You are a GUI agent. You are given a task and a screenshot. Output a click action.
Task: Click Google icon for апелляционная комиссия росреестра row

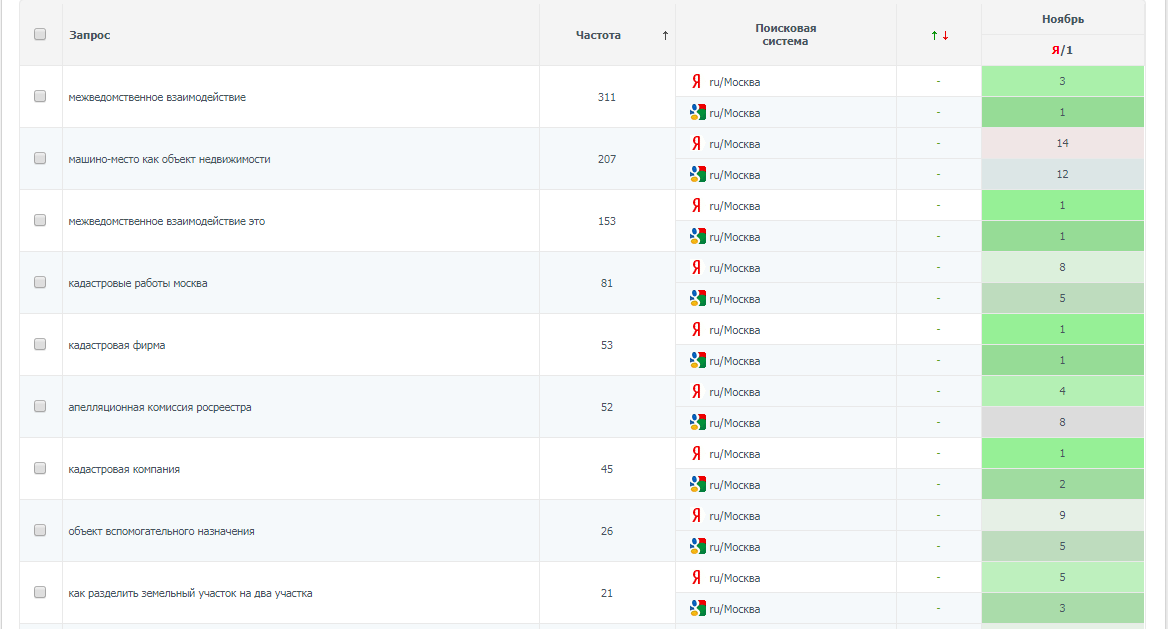point(697,423)
